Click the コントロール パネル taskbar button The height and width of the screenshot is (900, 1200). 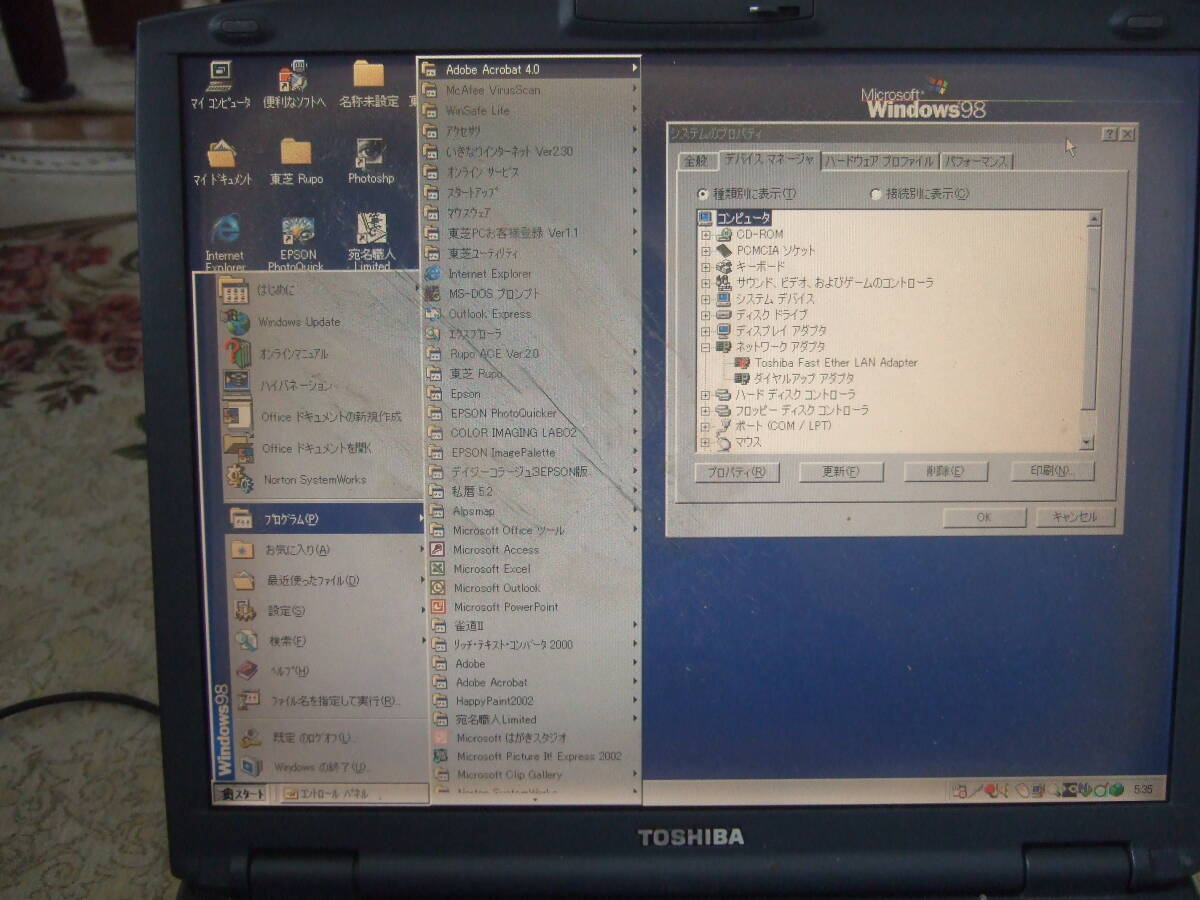(x=352, y=794)
